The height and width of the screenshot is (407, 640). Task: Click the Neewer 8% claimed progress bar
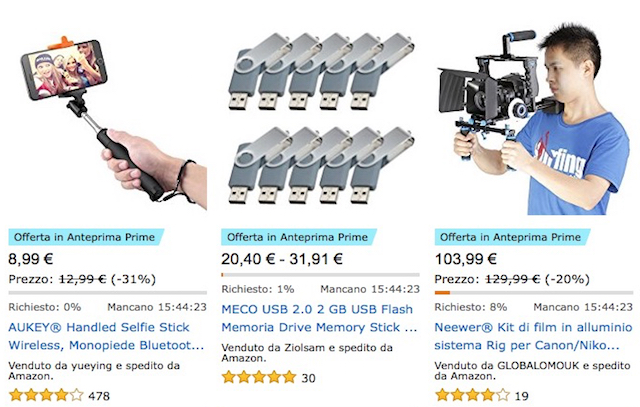[533, 293]
